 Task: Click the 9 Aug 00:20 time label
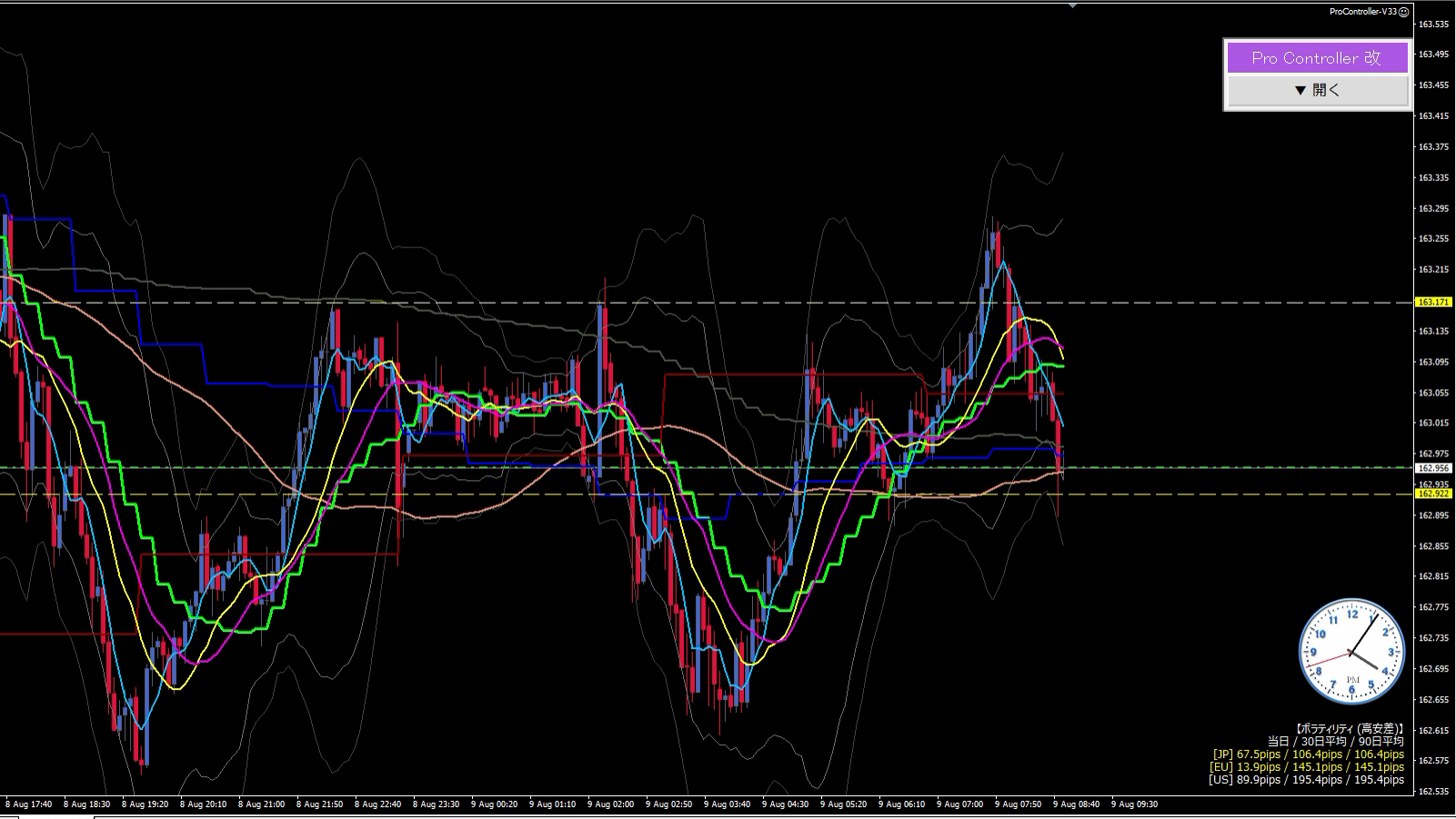[x=494, y=804]
